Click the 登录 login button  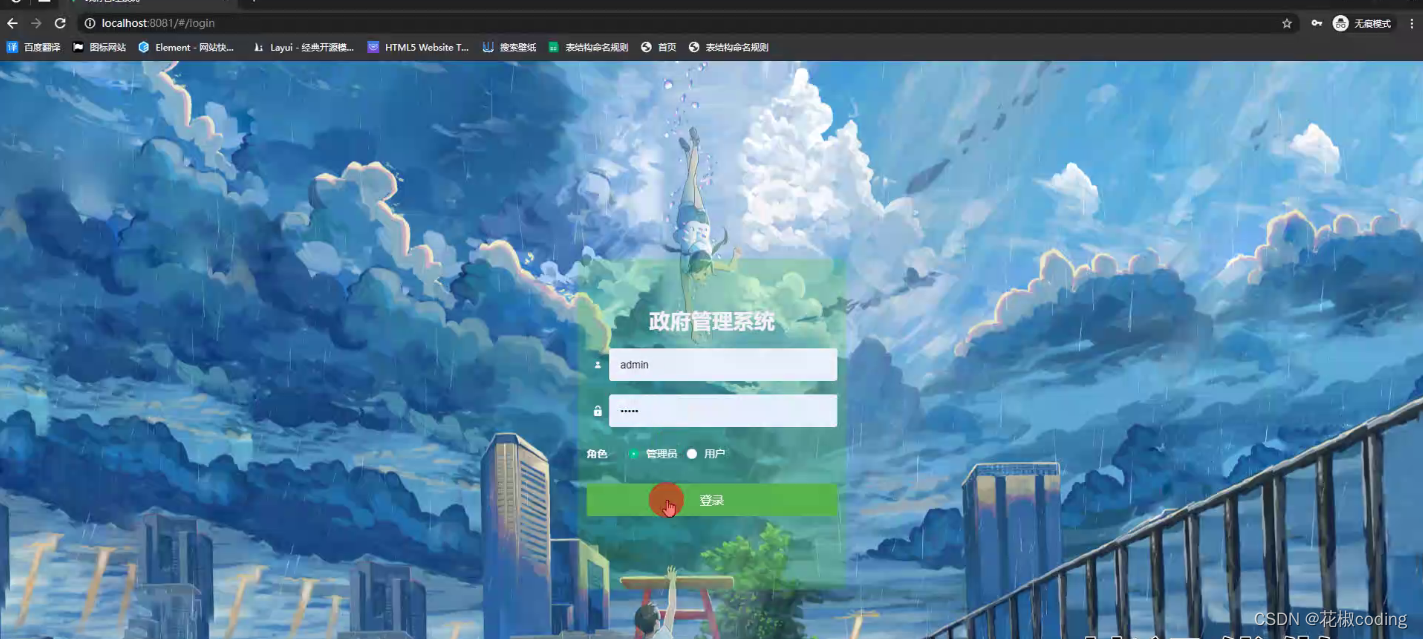(712, 499)
